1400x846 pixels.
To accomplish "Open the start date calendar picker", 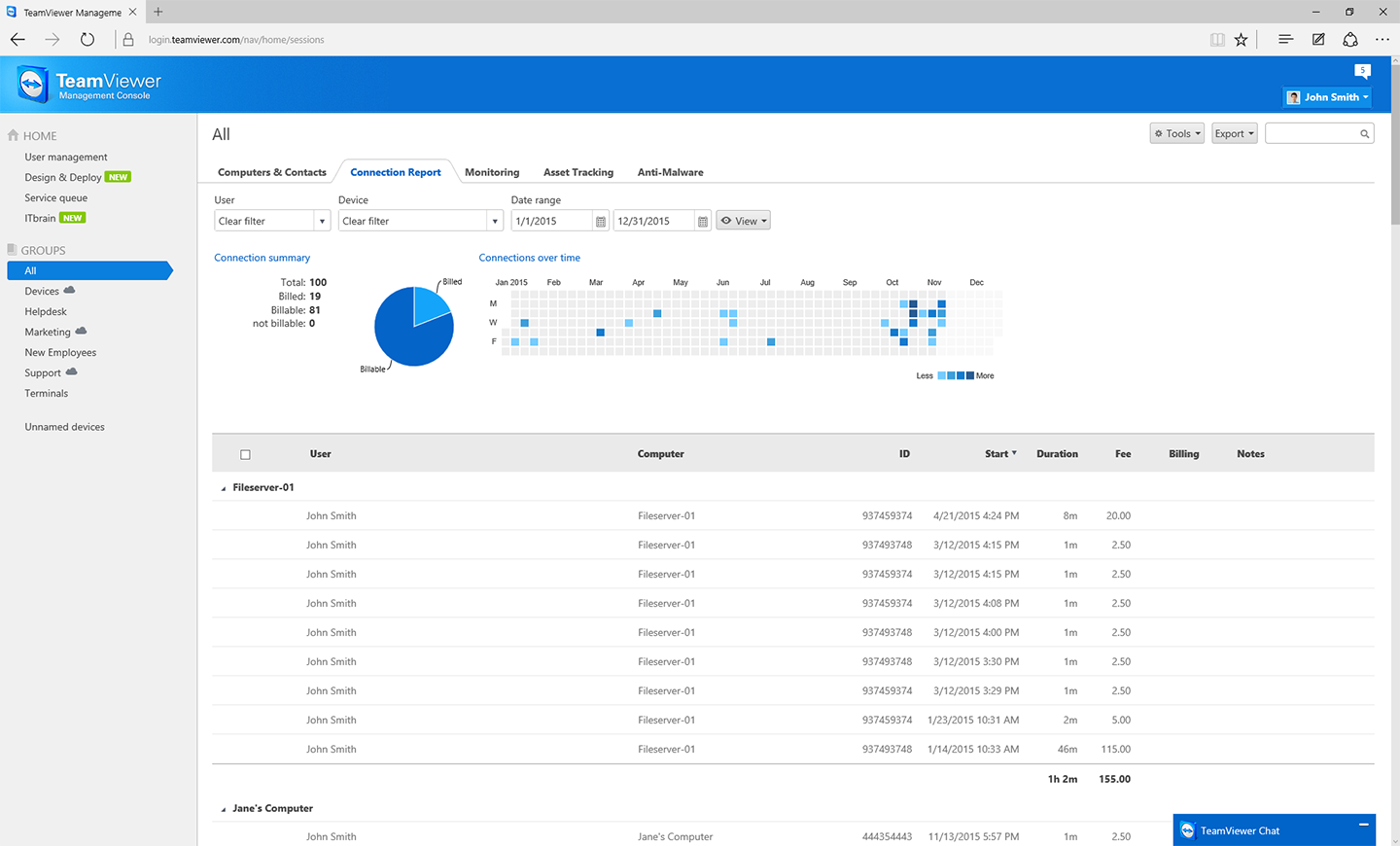I will pyautogui.click(x=600, y=221).
